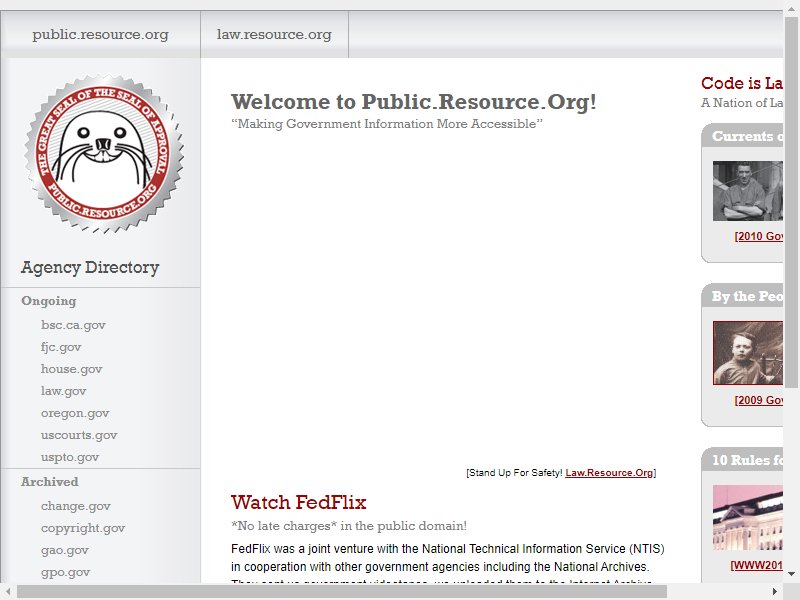This screenshot has height=600, width=800.
Task: Click the scroll right arrow
Action: click(775, 592)
